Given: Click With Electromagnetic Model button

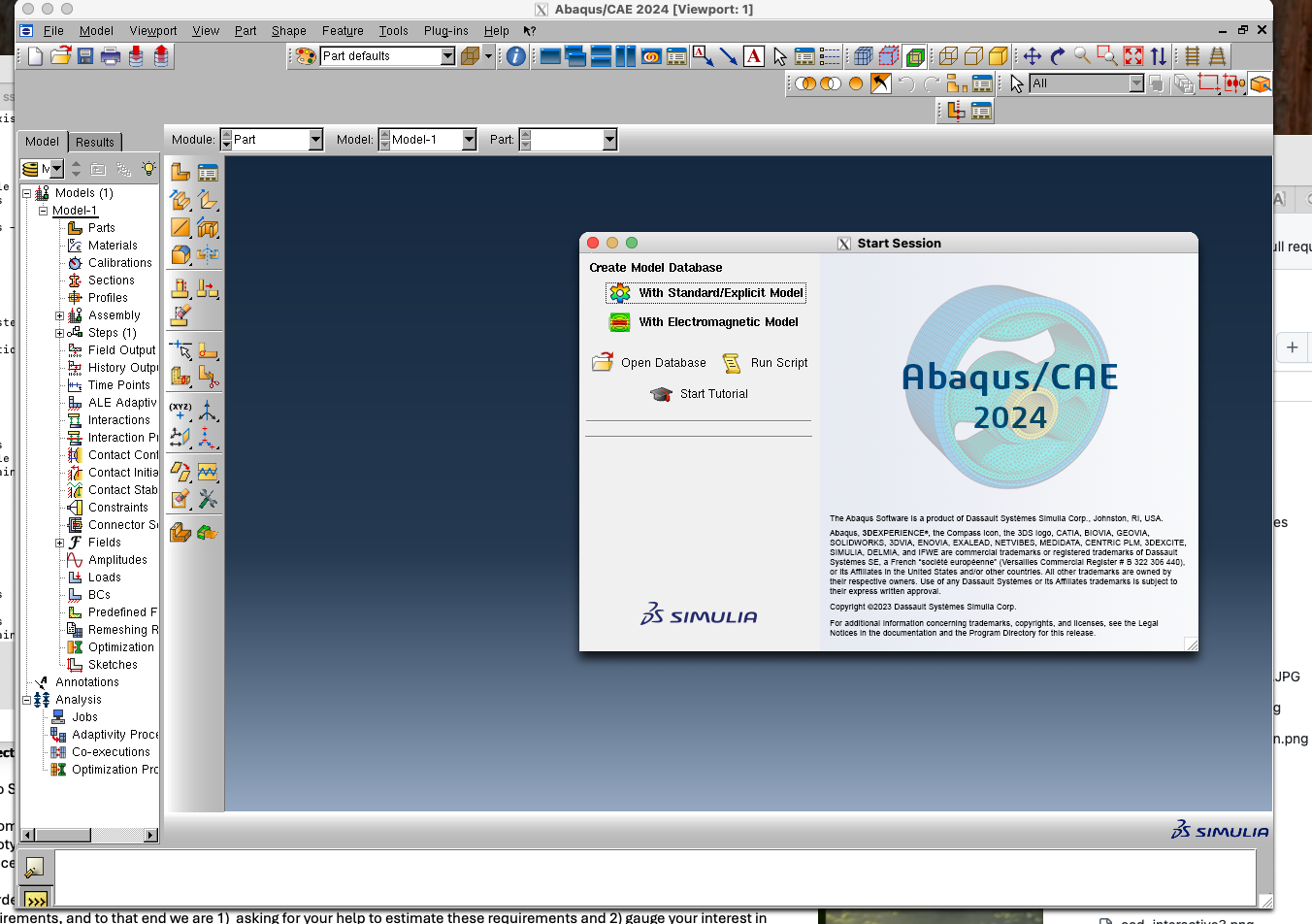Looking at the screenshot, I should tap(705, 321).
